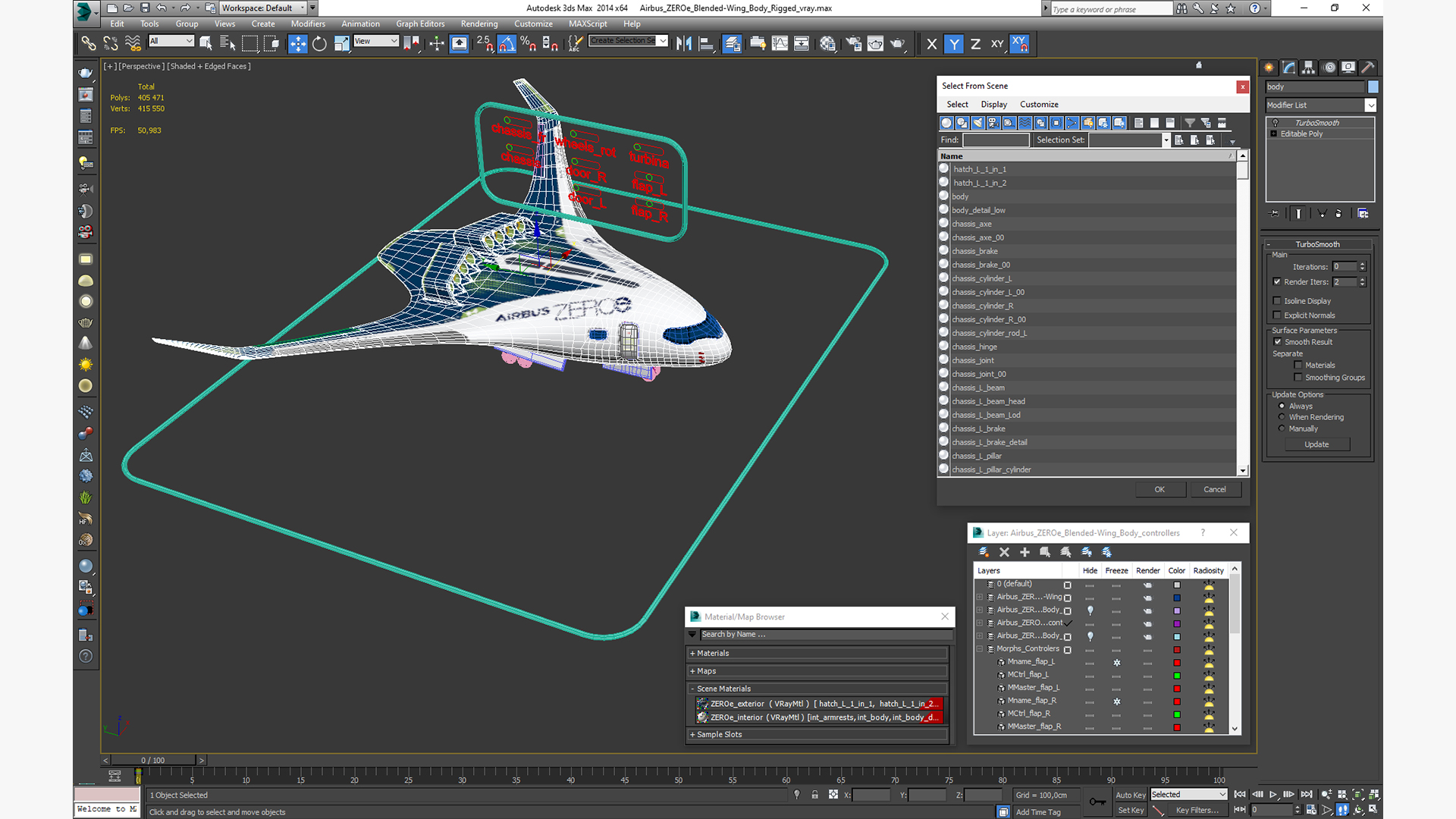Toggle Smooth Result checkbox

pos(1278,342)
